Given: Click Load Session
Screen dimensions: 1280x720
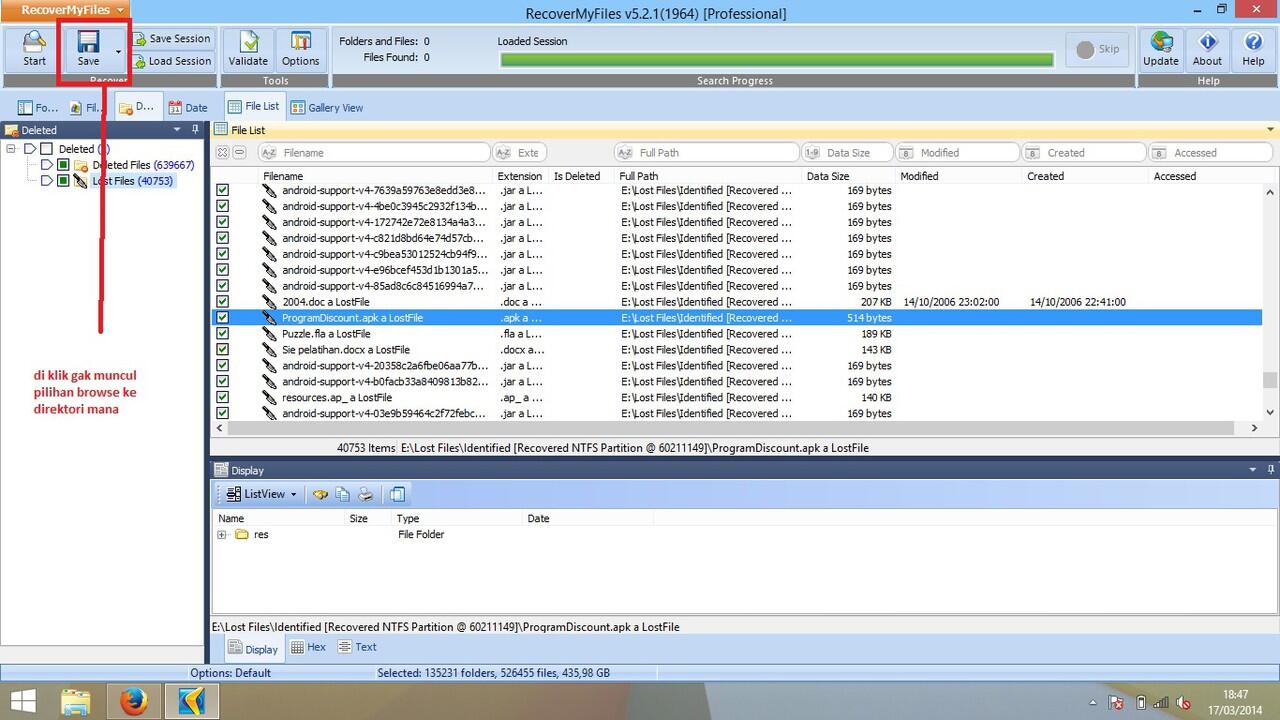Looking at the screenshot, I should pyautogui.click(x=171, y=61).
